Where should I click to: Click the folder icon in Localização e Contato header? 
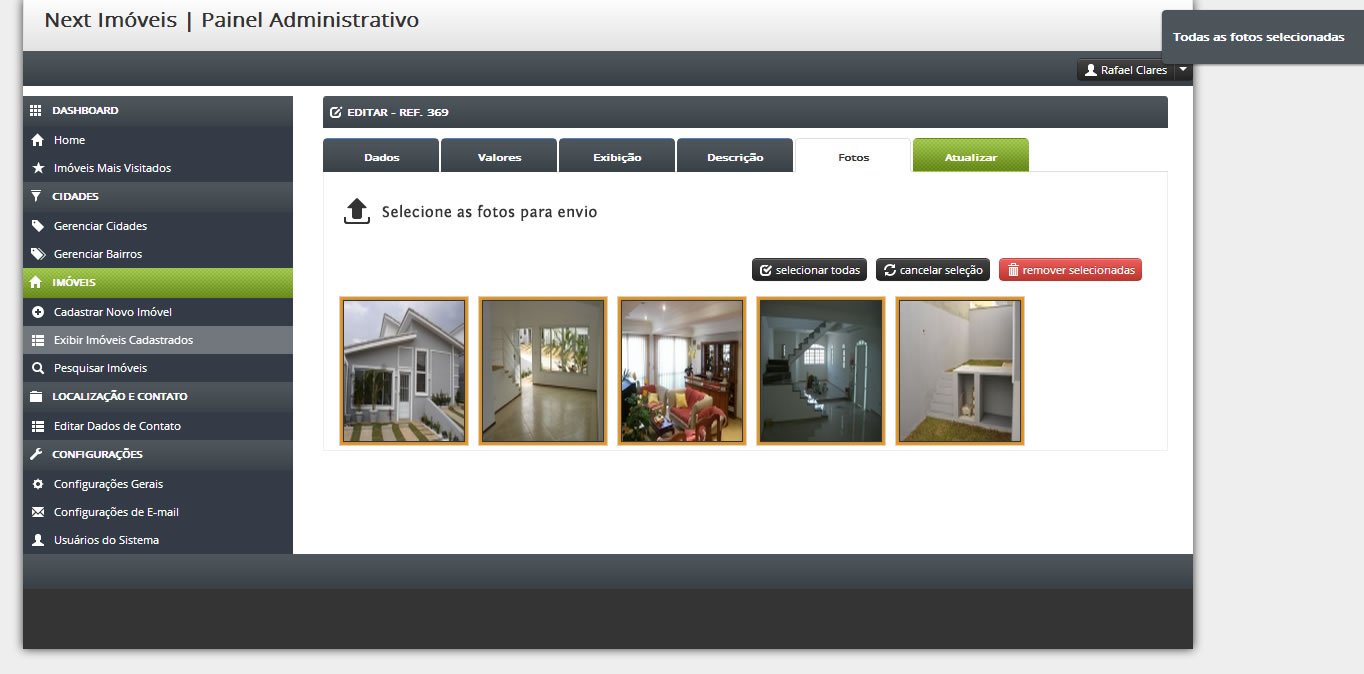pos(36,396)
